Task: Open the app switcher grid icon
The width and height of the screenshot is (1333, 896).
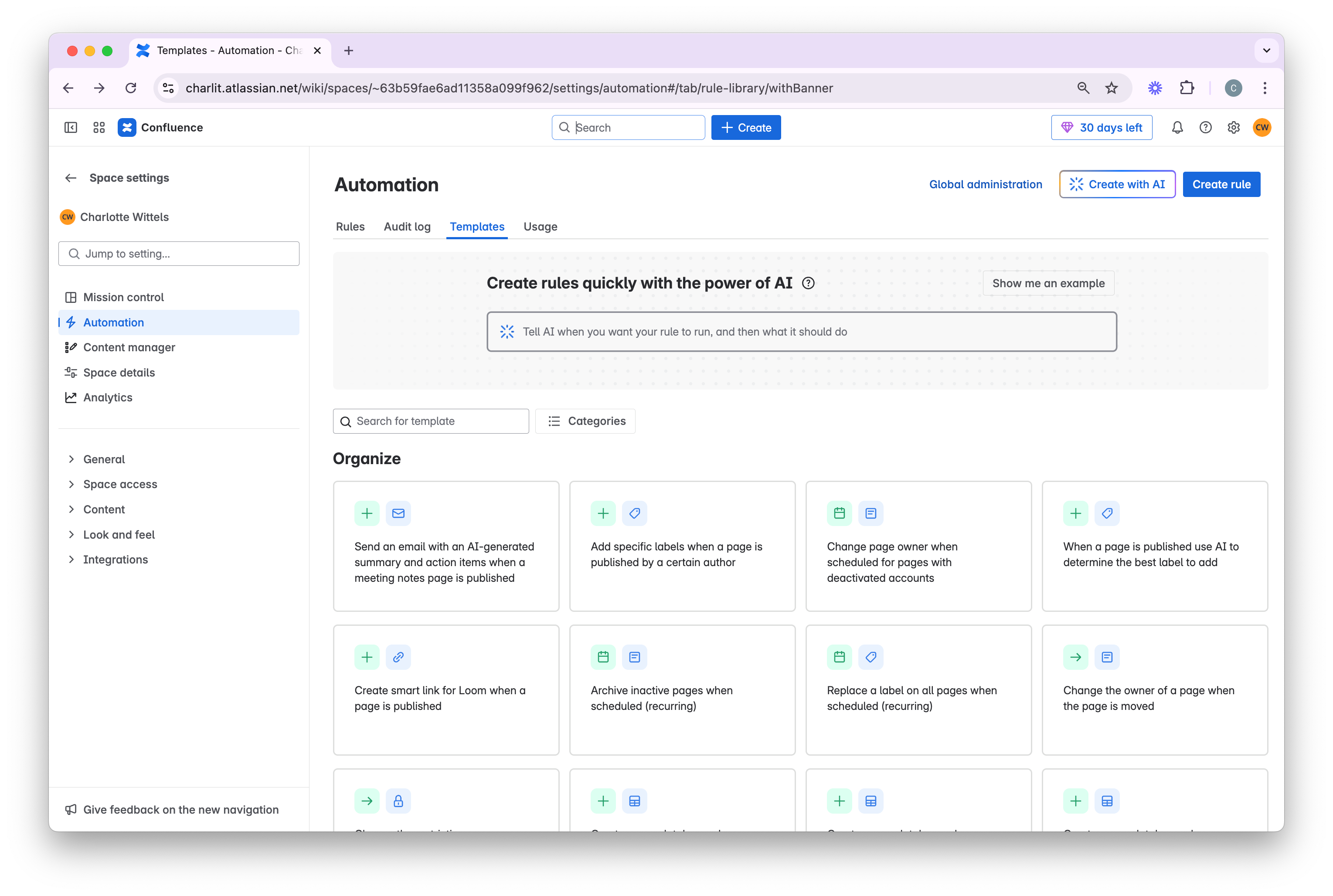Action: coord(99,127)
